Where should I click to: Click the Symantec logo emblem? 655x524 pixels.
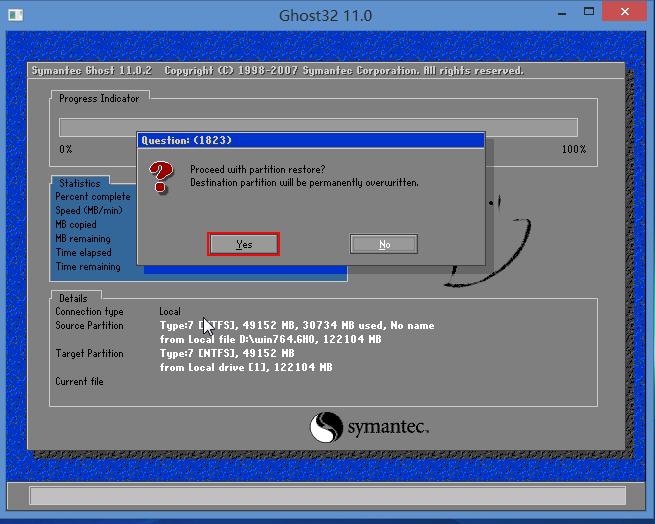[326, 428]
